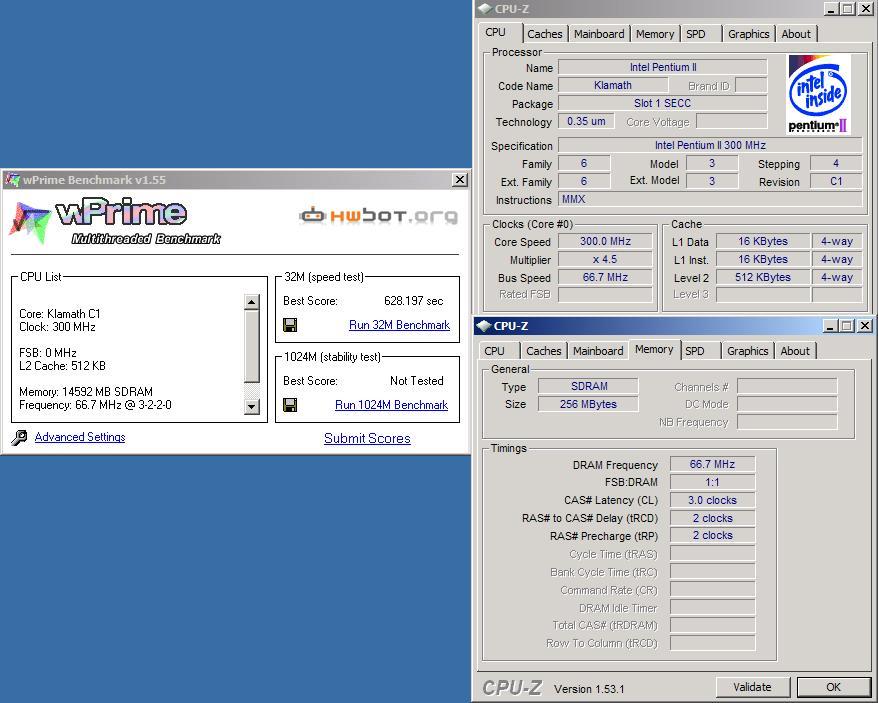Click the Multiplier value x 4.5
Screen dimensions: 878x703
point(605,259)
